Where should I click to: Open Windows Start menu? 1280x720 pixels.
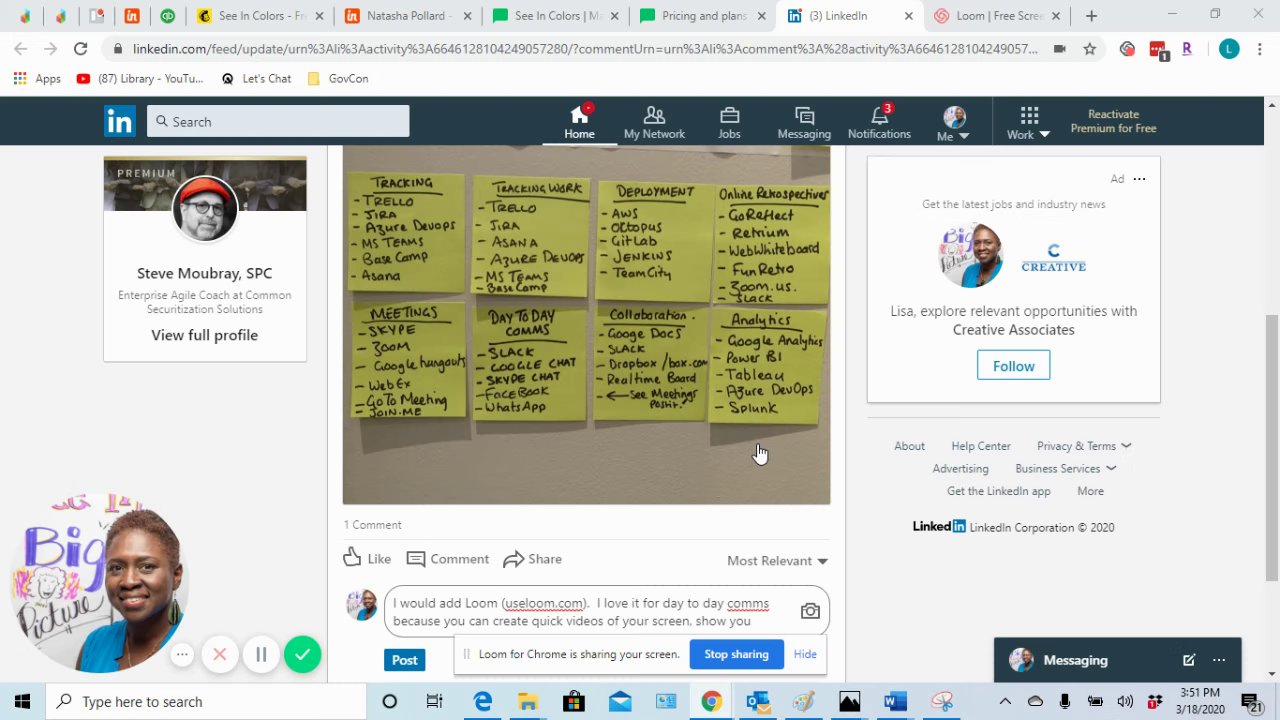[22, 702]
